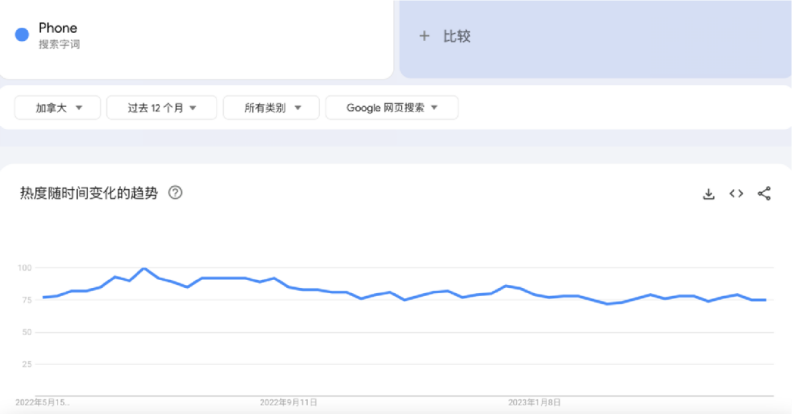
Task: Open the embed code icon
Action: (736, 193)
